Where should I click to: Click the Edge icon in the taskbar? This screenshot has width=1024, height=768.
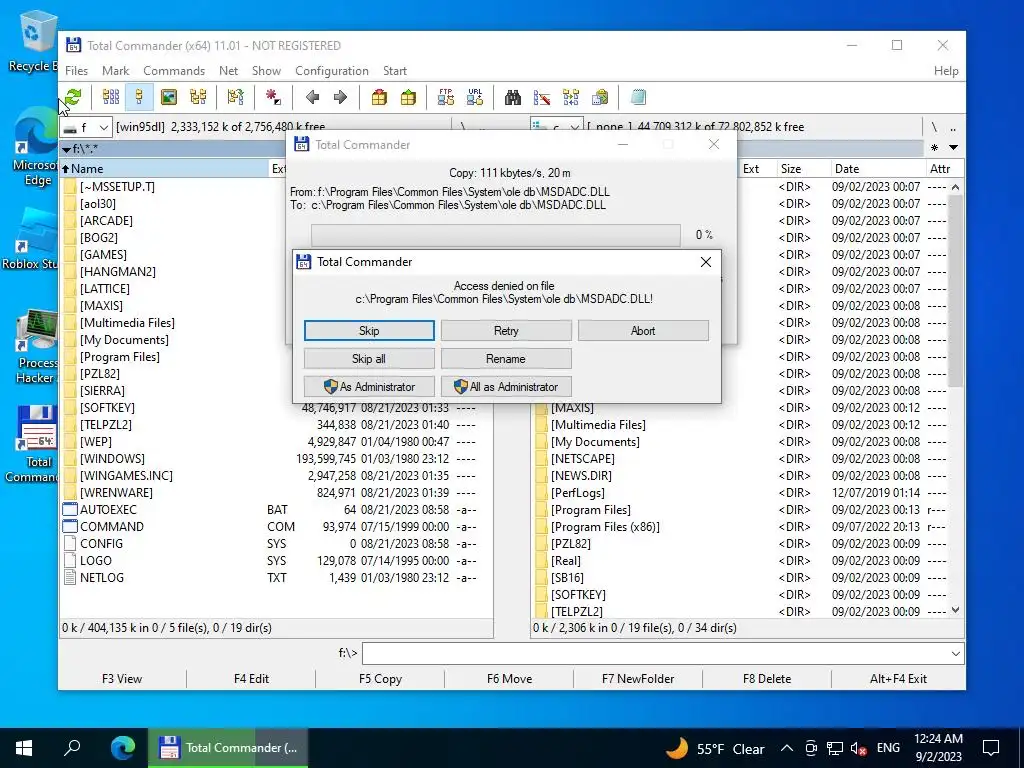(122, 748)
